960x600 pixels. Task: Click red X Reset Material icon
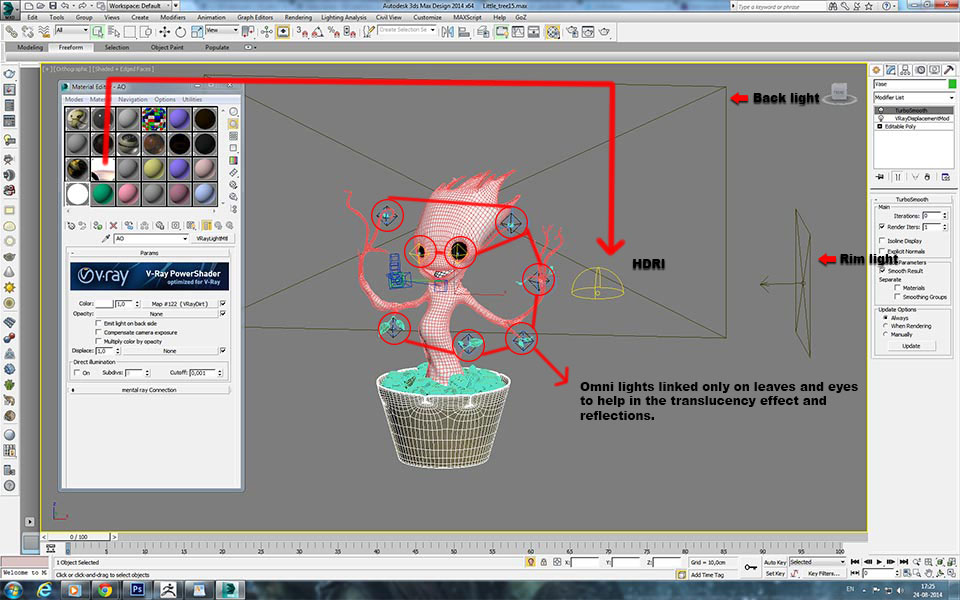113,225
